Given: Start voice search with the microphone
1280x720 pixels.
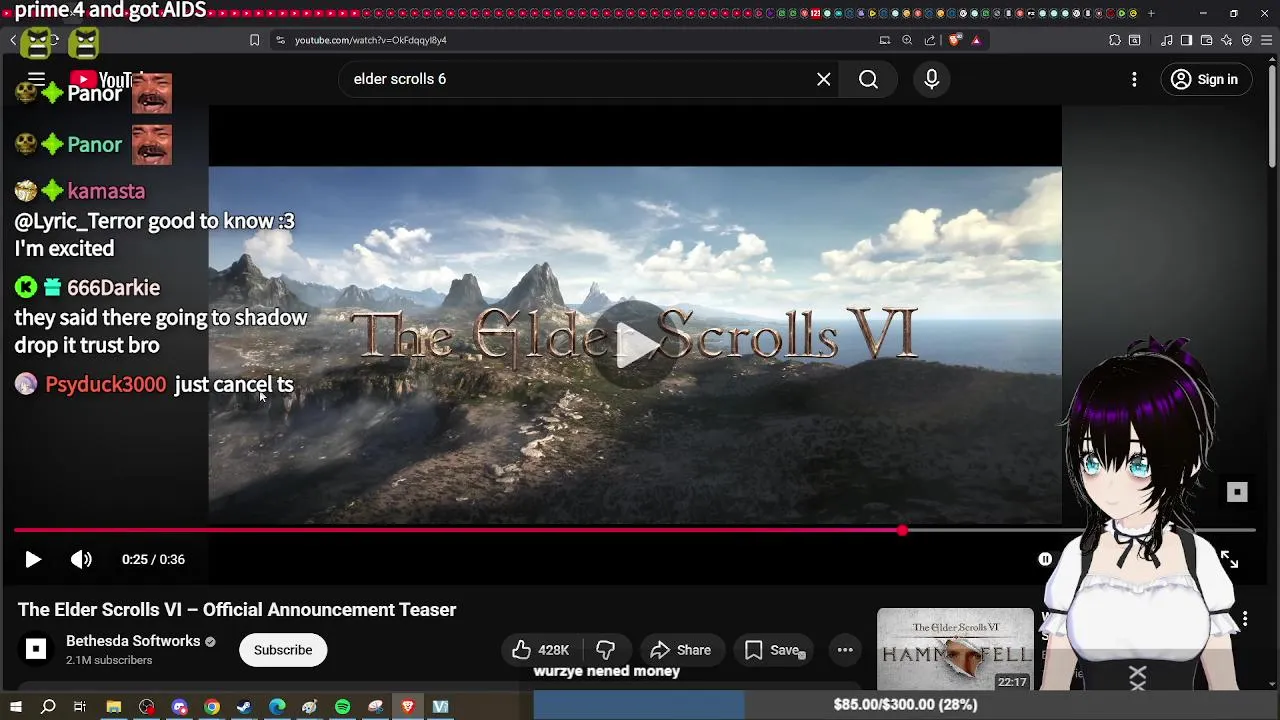Looking at the screenshot, I should 931,79.
